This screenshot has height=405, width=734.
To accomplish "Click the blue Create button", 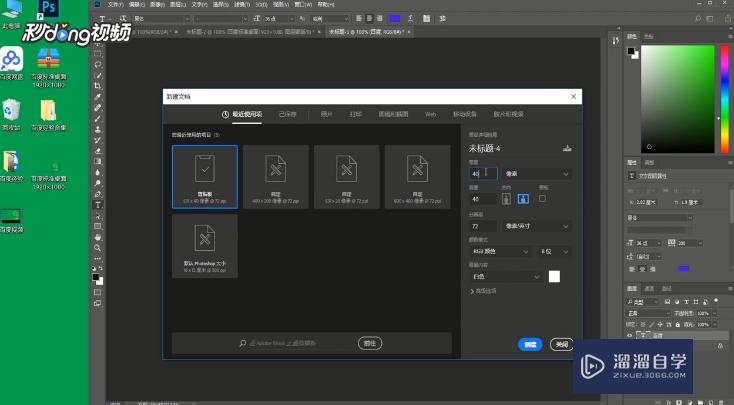I will coord(530,344).
